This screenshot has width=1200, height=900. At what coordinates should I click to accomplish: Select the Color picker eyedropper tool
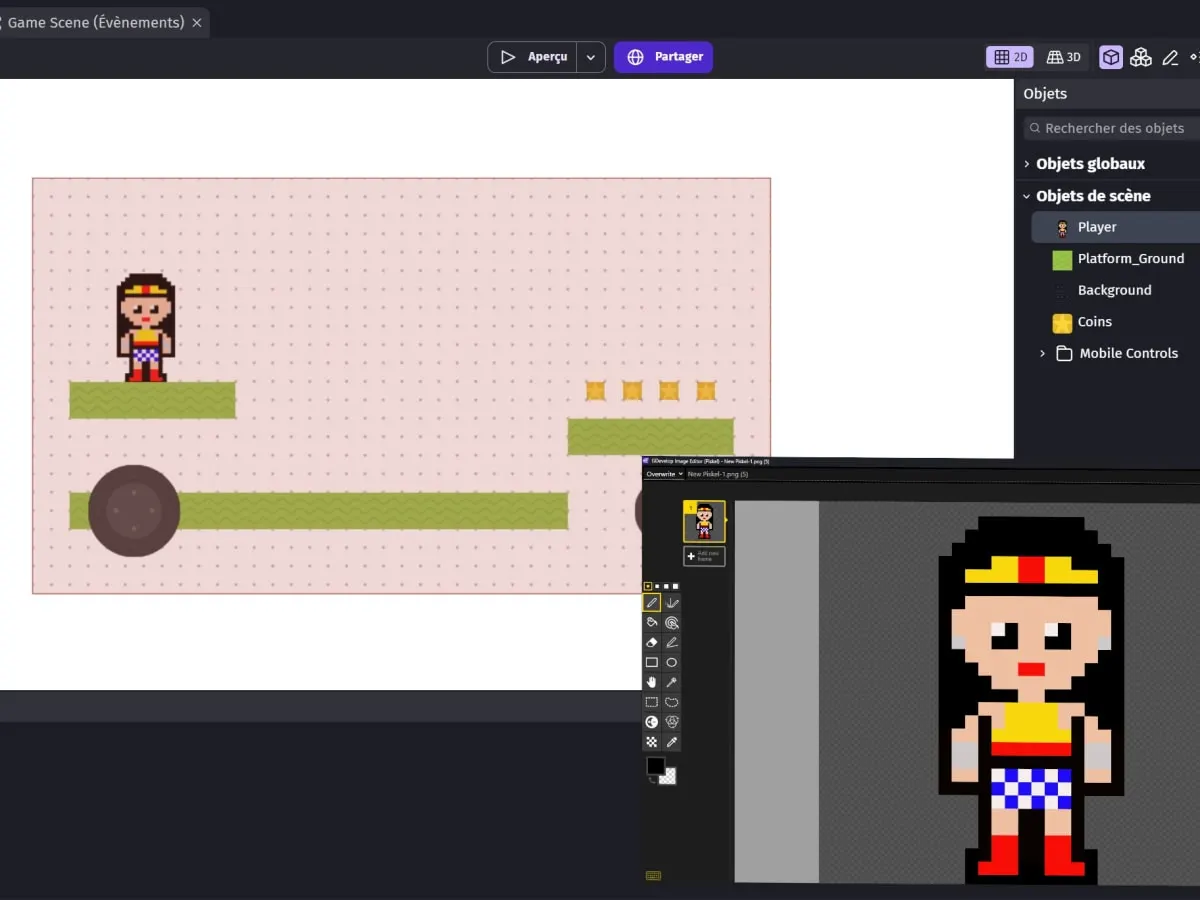[672, 742]
